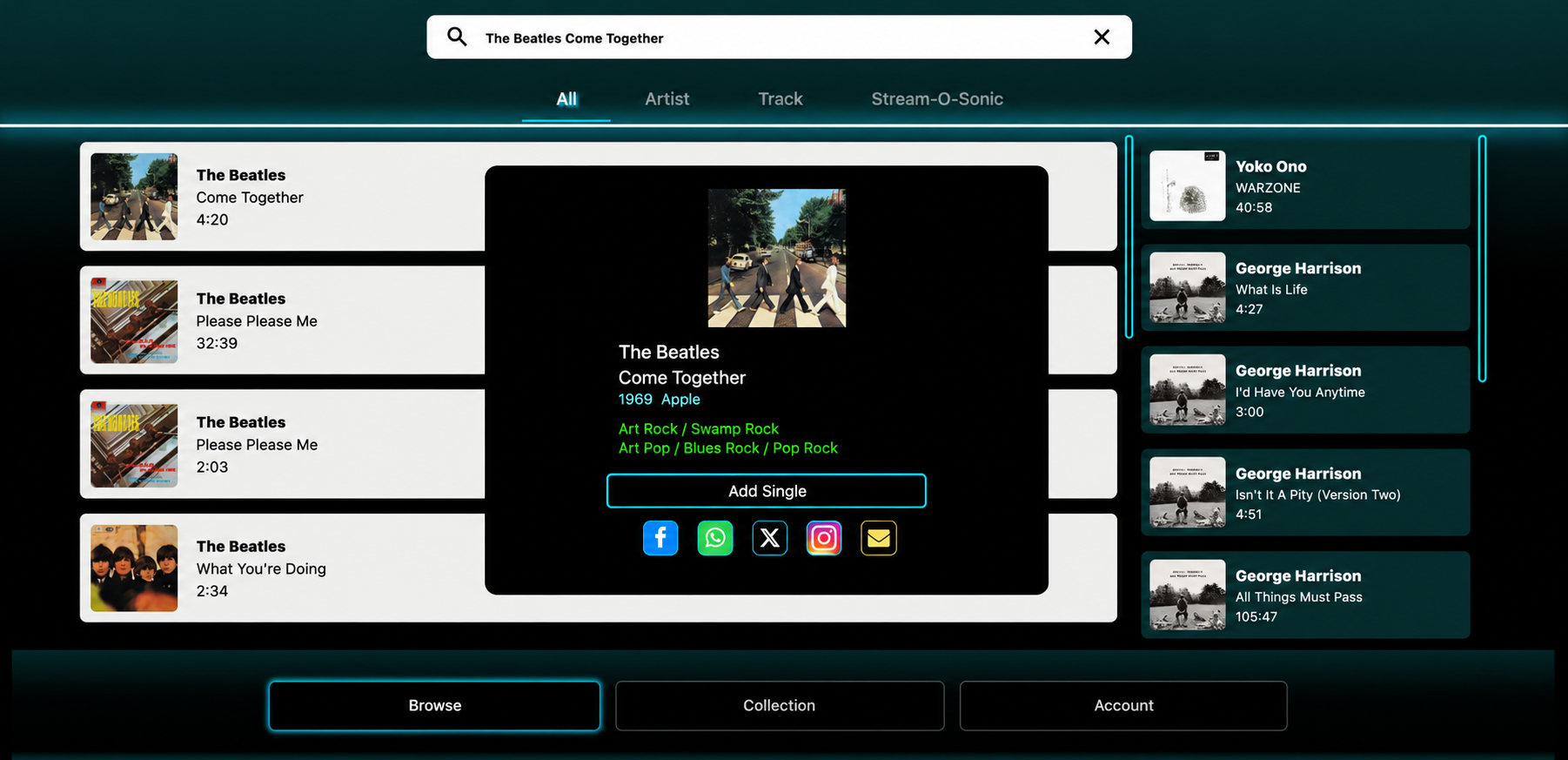
Task: Click the What You're Doing cover art
Action: tap(134, 568)
